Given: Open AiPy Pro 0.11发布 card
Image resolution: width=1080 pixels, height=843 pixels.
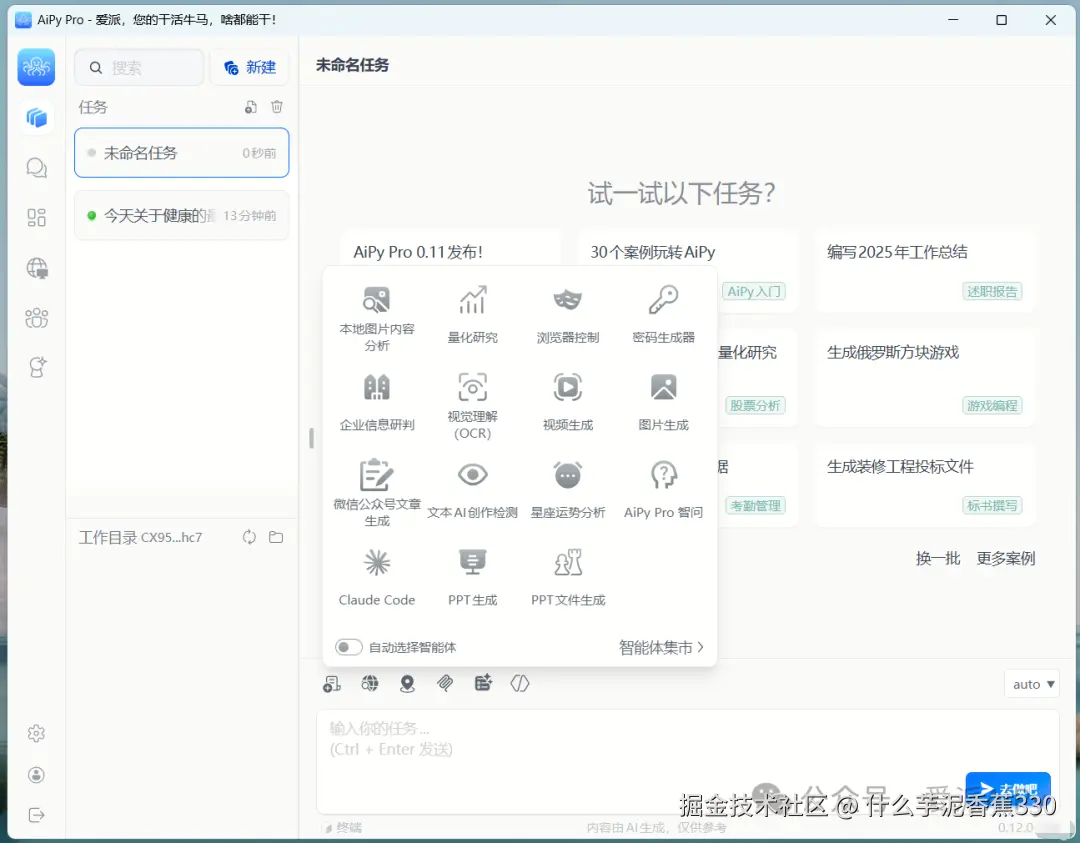Looking at the screenshot, I should click(x=451, y=249).
